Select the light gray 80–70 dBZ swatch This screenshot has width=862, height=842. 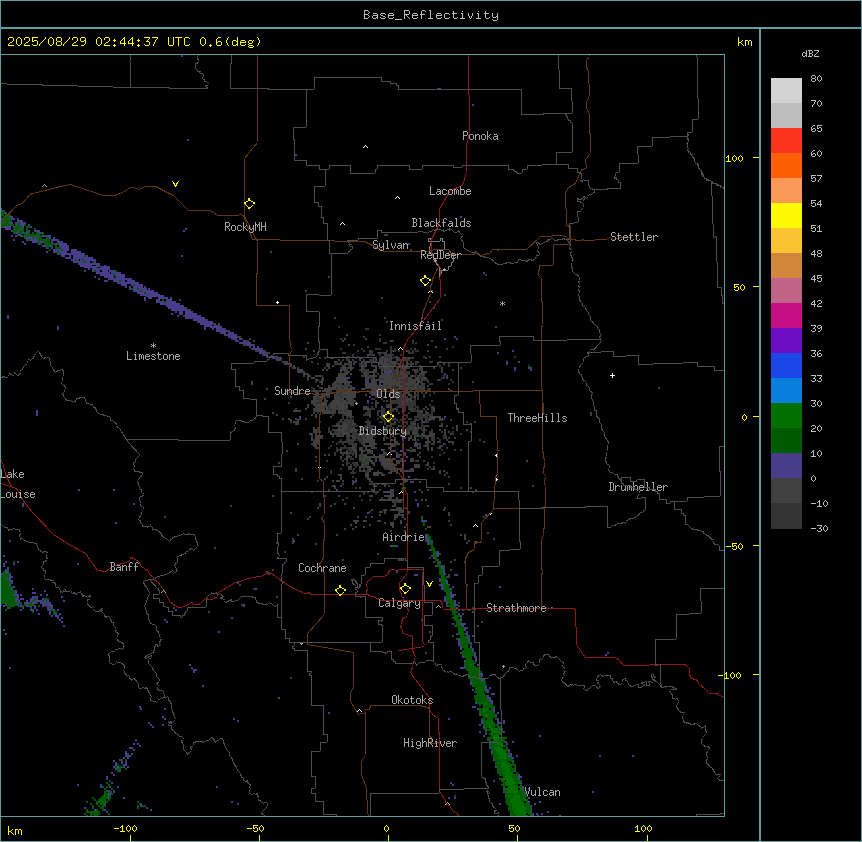tap(786, 91)
